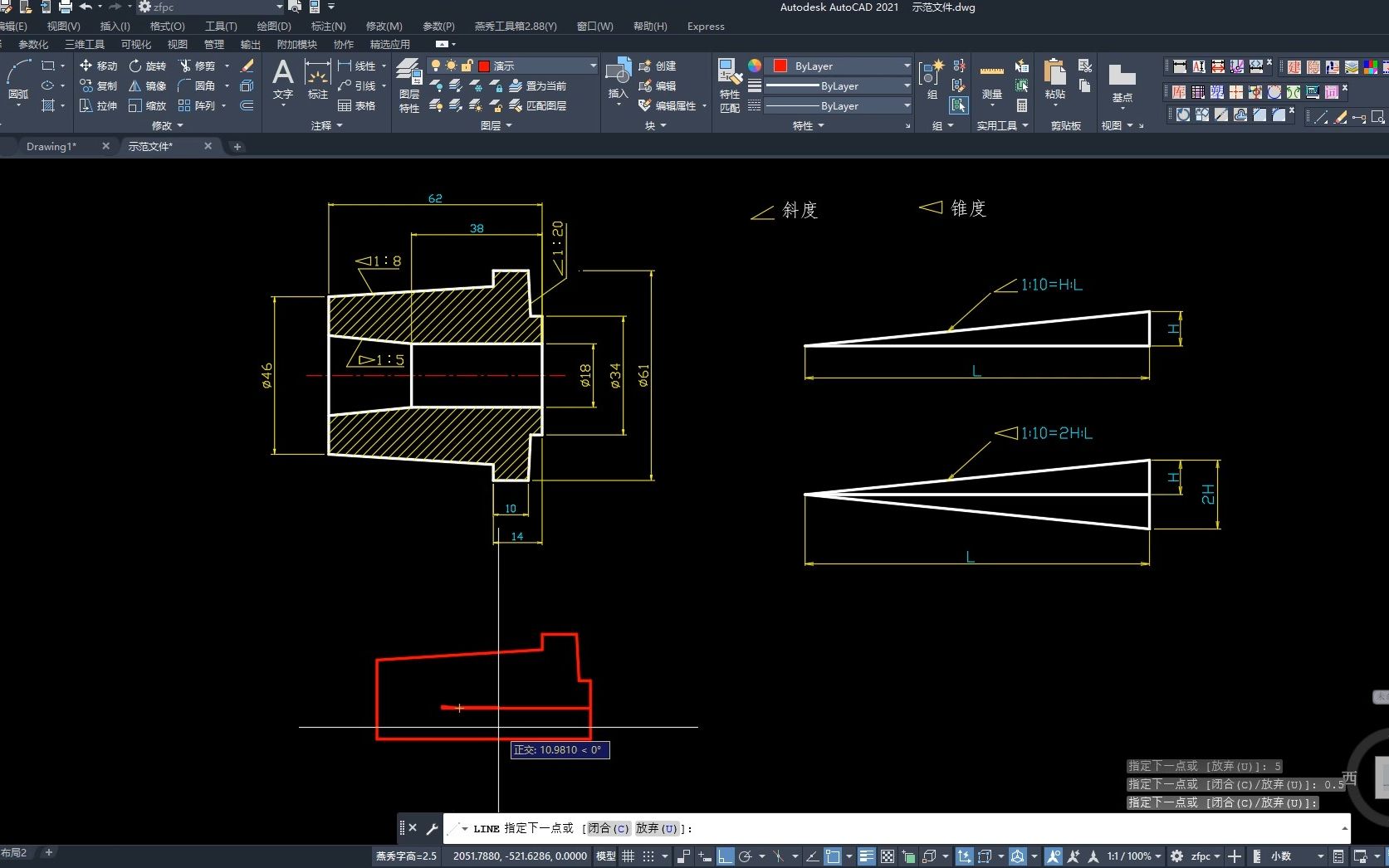Expand the Utilities (实用工具) panel
The image size is (1389, 868).
pos(1002,125)
